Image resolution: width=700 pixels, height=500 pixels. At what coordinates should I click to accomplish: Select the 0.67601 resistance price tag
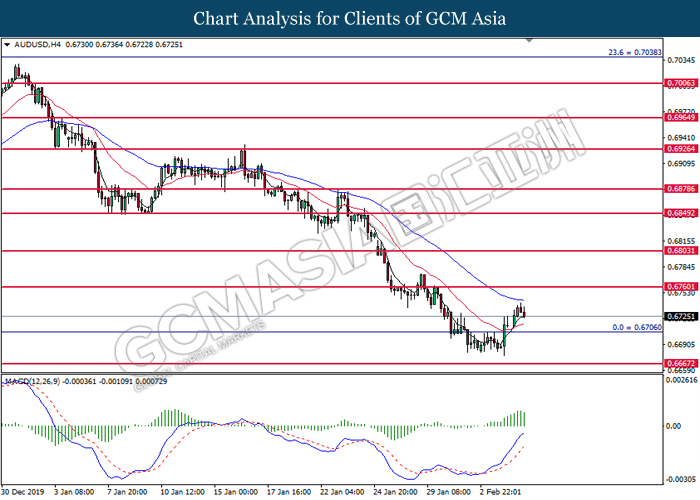679,286
